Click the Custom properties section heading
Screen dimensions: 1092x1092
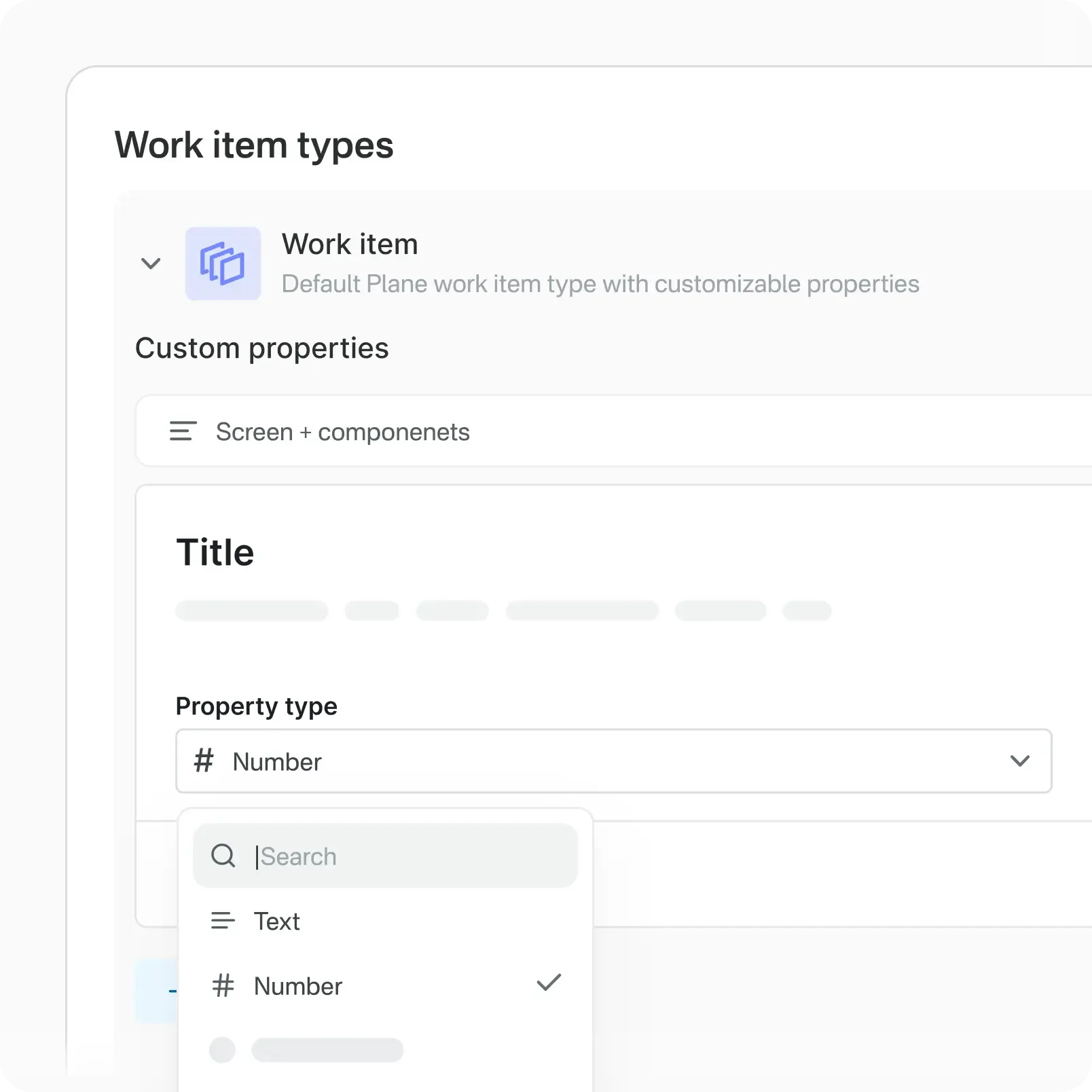tap(262, 348)
